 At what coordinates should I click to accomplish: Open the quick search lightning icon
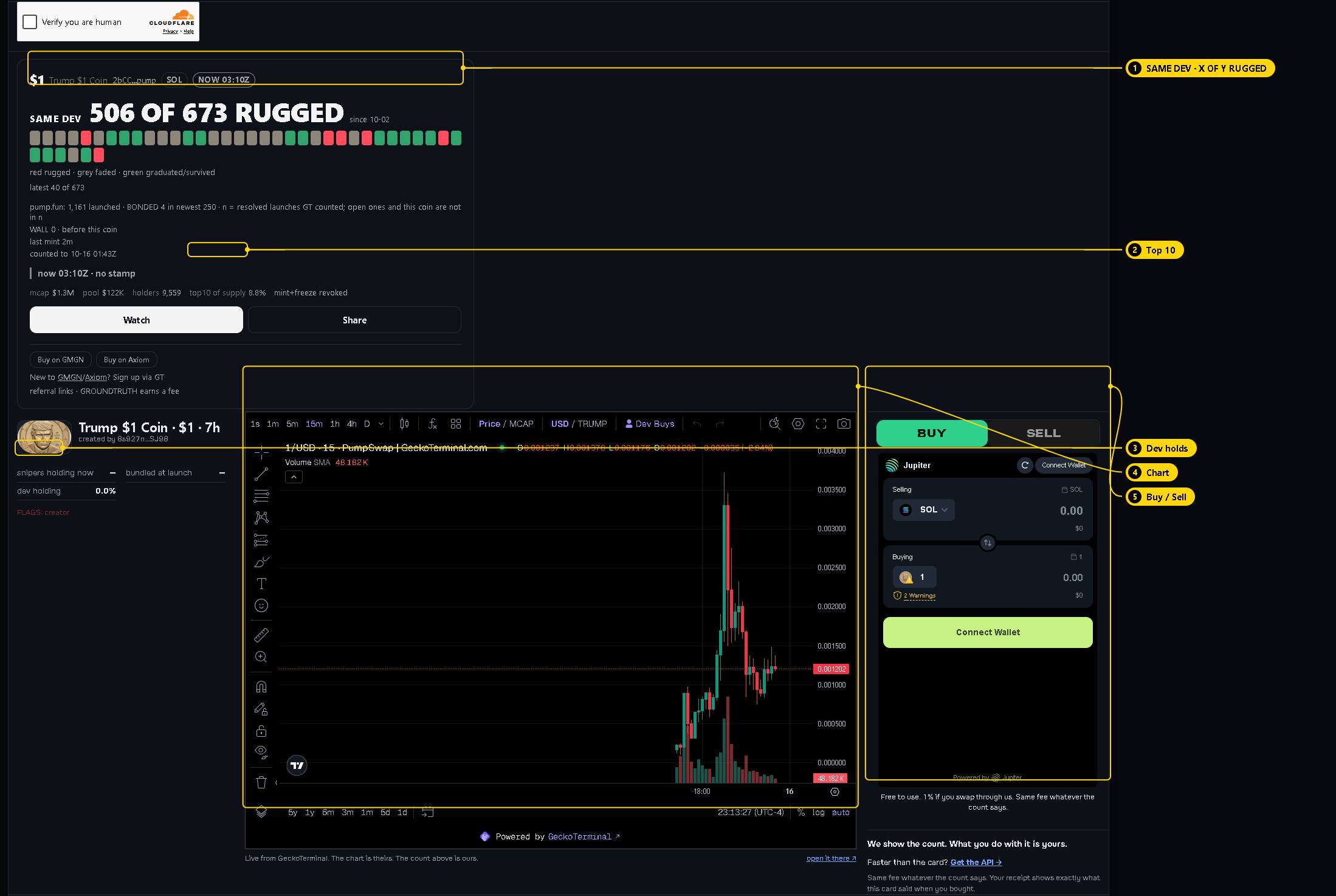tap(774, 424)
